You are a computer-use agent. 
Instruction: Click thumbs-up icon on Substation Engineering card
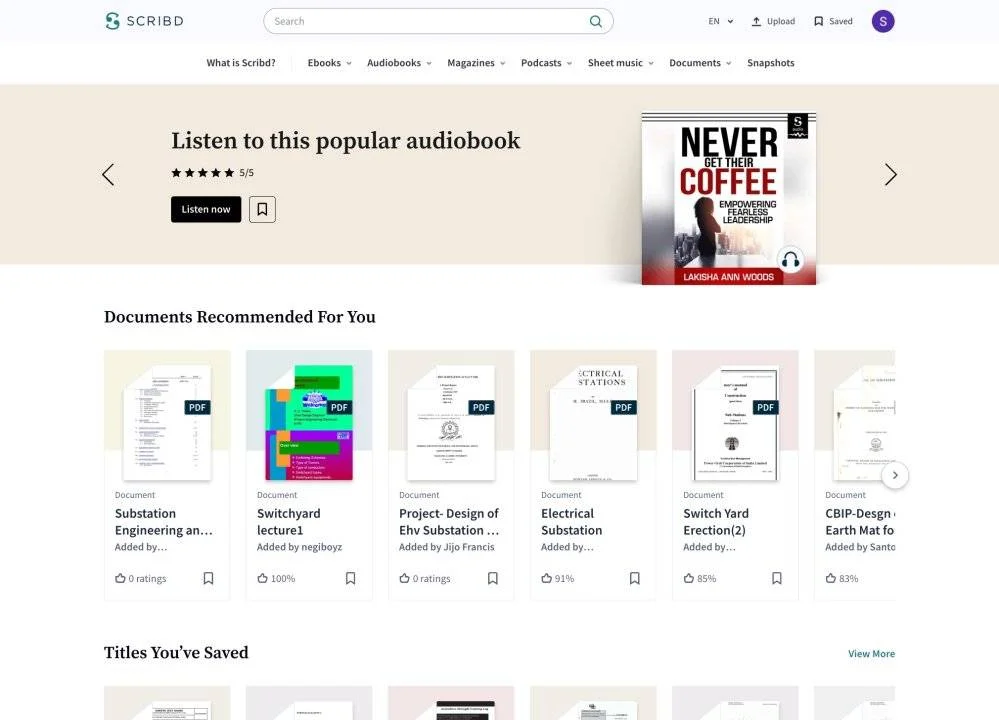[120, 578]
